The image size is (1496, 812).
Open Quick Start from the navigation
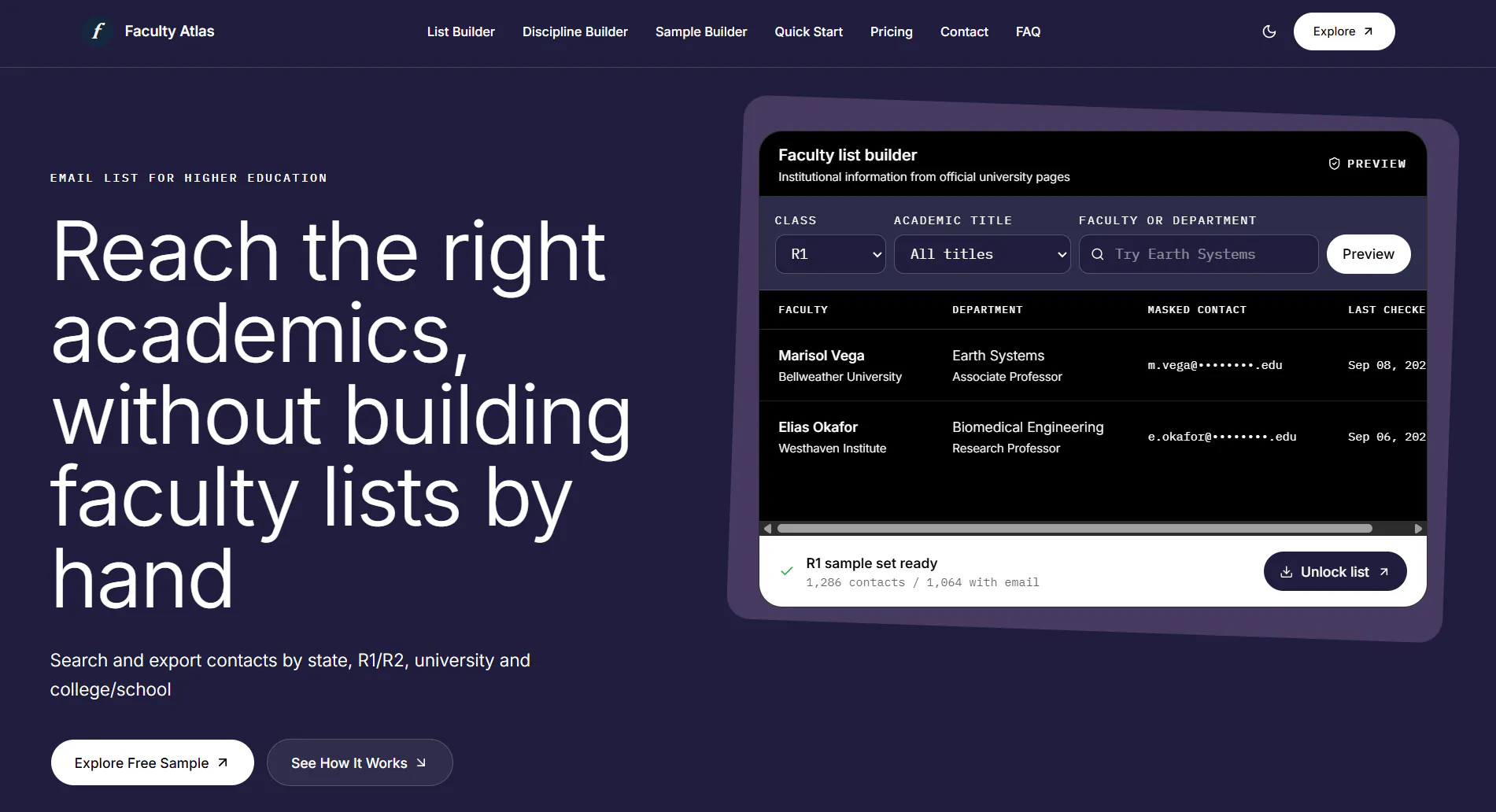tap(808, 32)
